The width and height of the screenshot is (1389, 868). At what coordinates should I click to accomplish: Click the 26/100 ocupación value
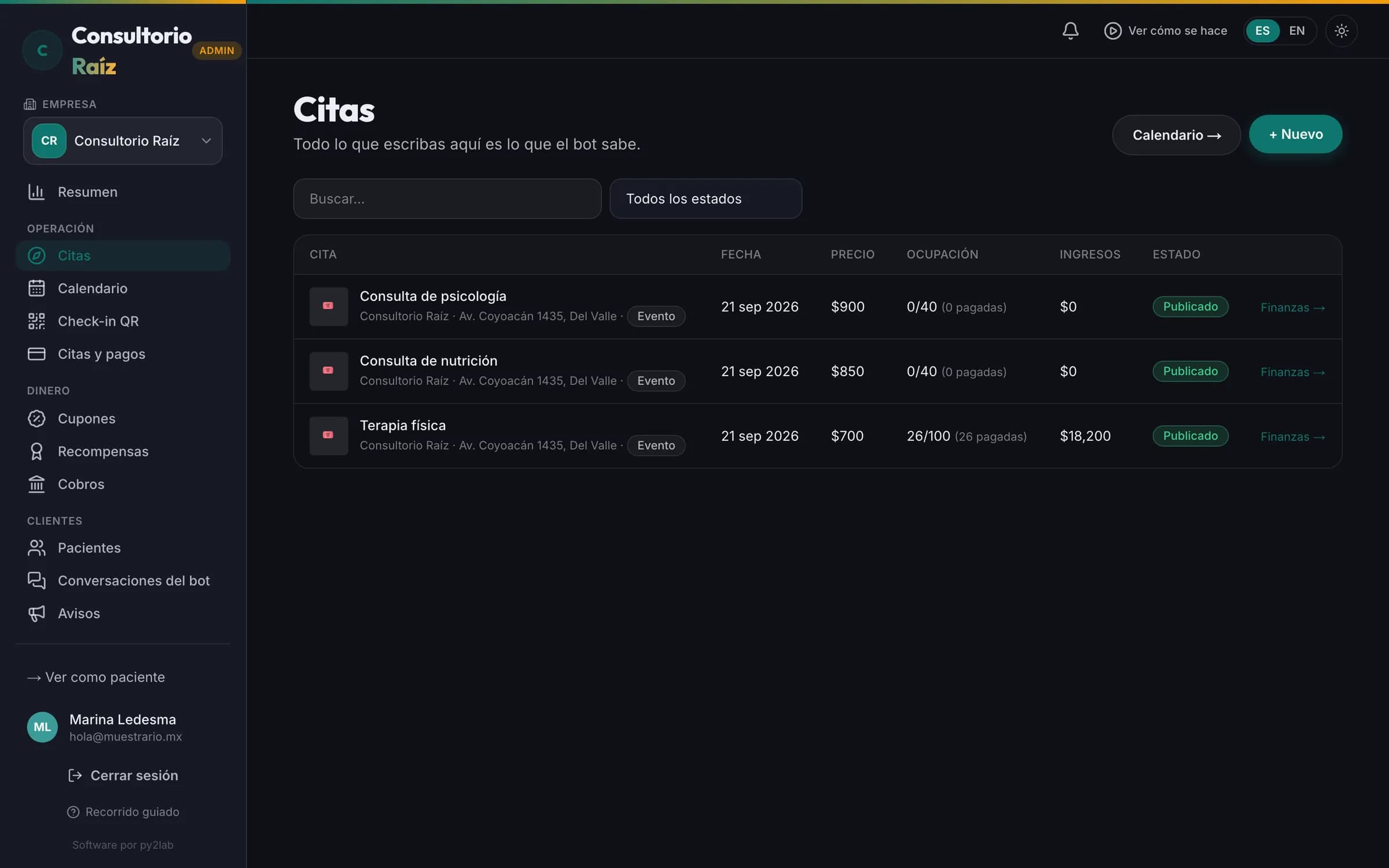[x=928, y=436]
